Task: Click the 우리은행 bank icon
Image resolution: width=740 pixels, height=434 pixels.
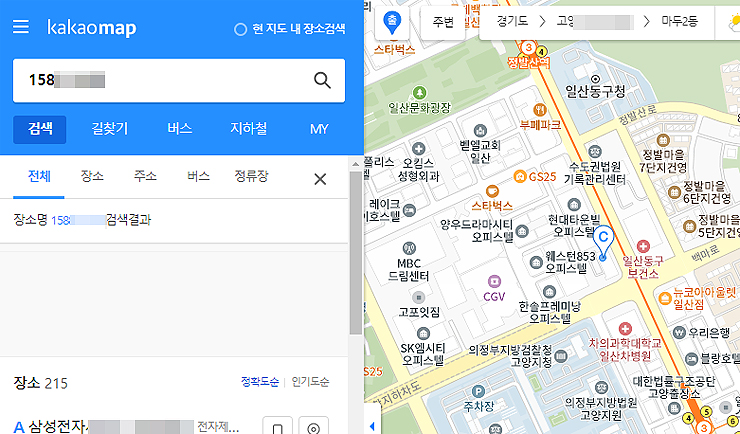Action: 679,333
